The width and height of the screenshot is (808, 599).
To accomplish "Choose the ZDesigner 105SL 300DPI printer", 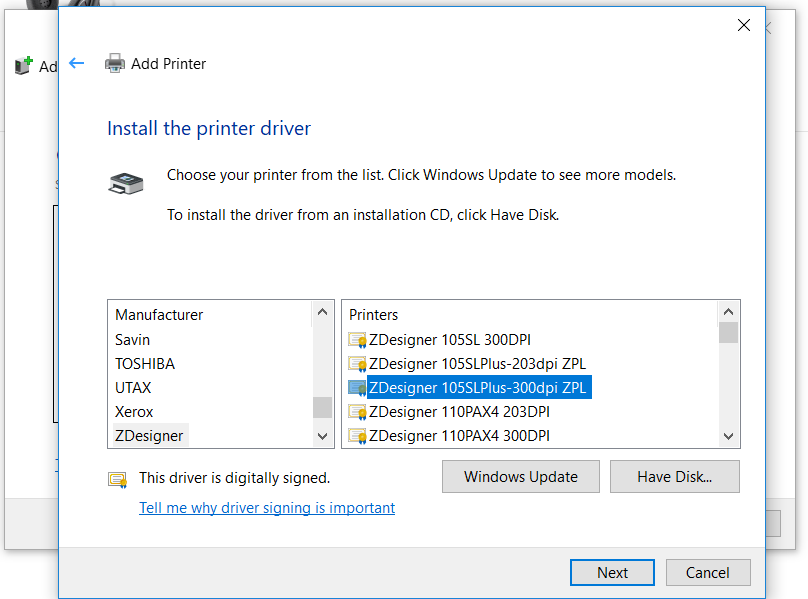I will (x=440, y=340).
